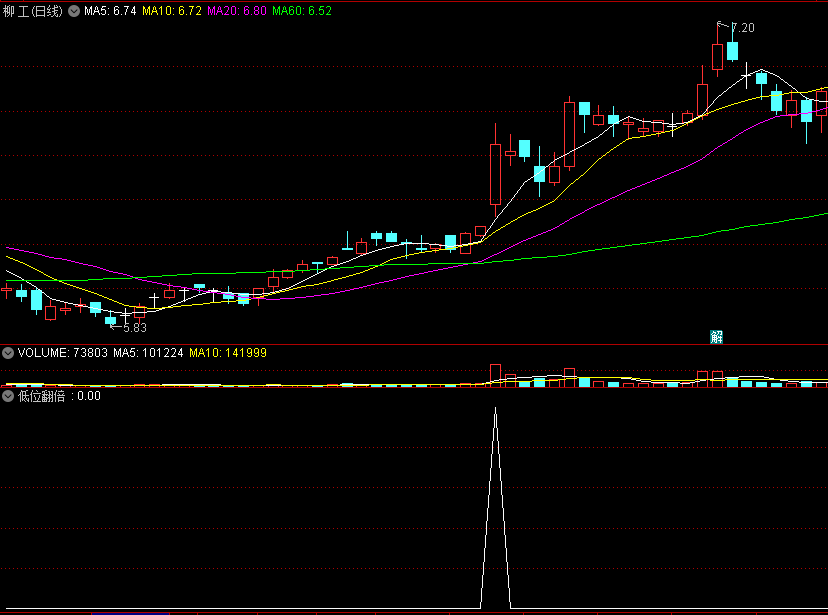
Task: Select the magenta MA20: 6.80 label
Action: [x=237, y=11]
